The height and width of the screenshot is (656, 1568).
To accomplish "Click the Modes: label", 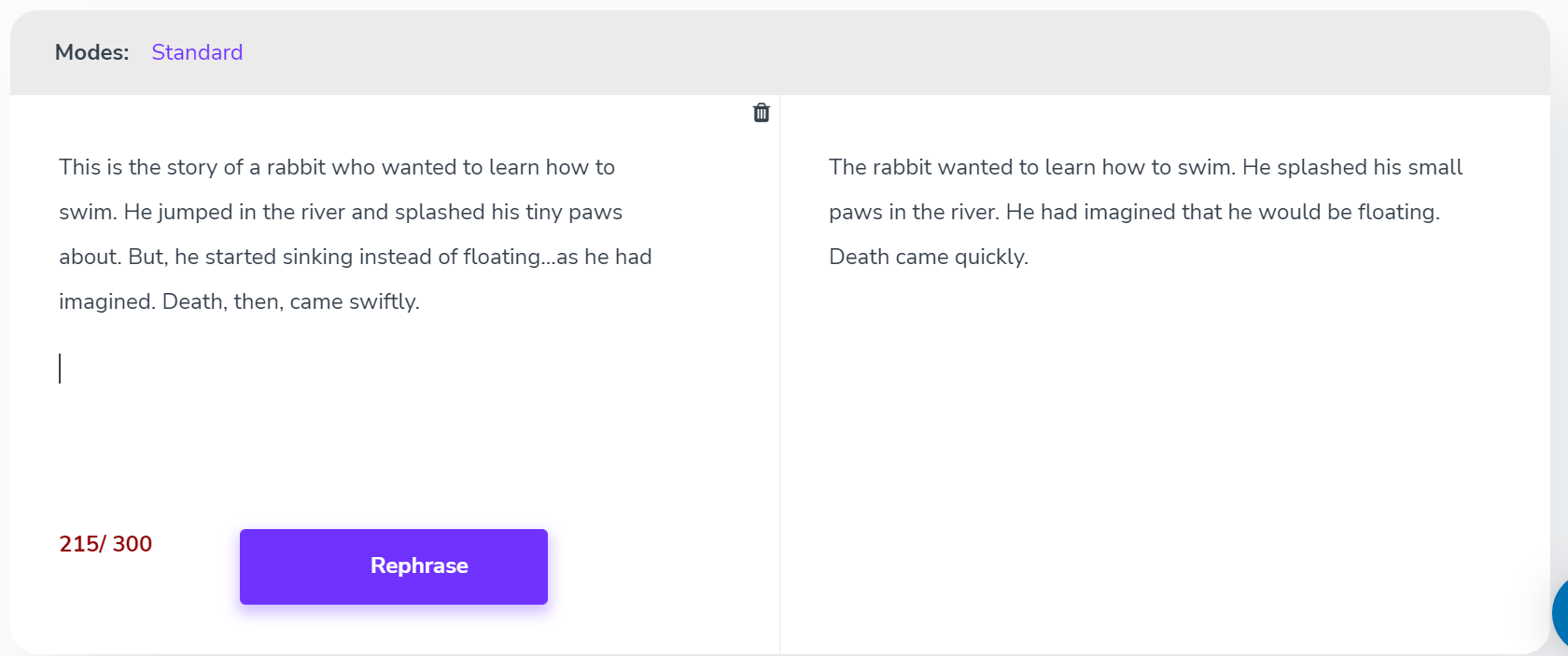I will click(91, 52).
